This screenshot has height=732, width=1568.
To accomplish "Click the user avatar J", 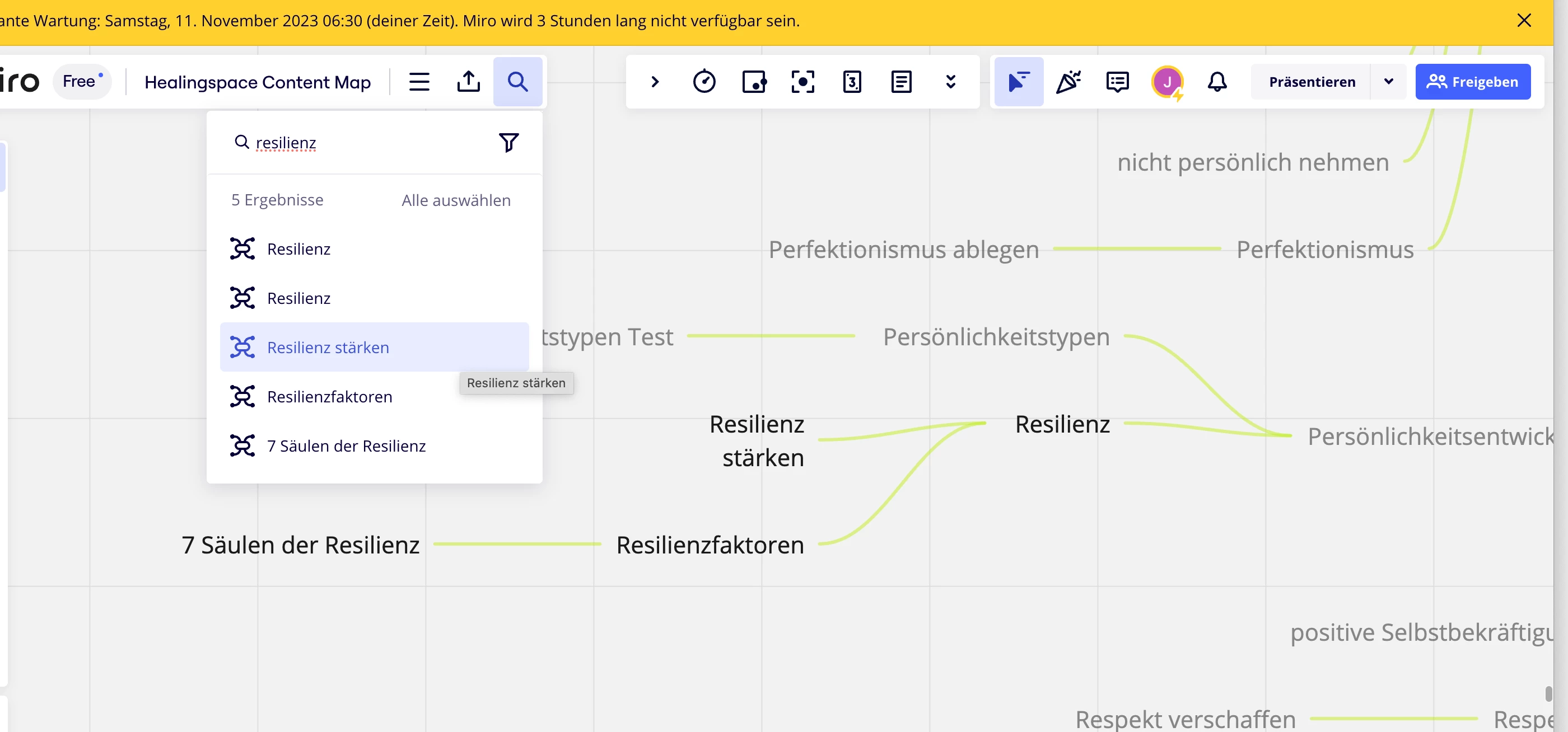I will coord(1167,82).
